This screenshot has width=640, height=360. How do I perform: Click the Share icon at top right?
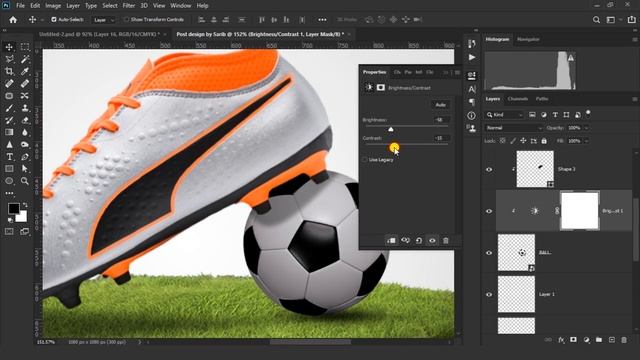coord(631,20)
